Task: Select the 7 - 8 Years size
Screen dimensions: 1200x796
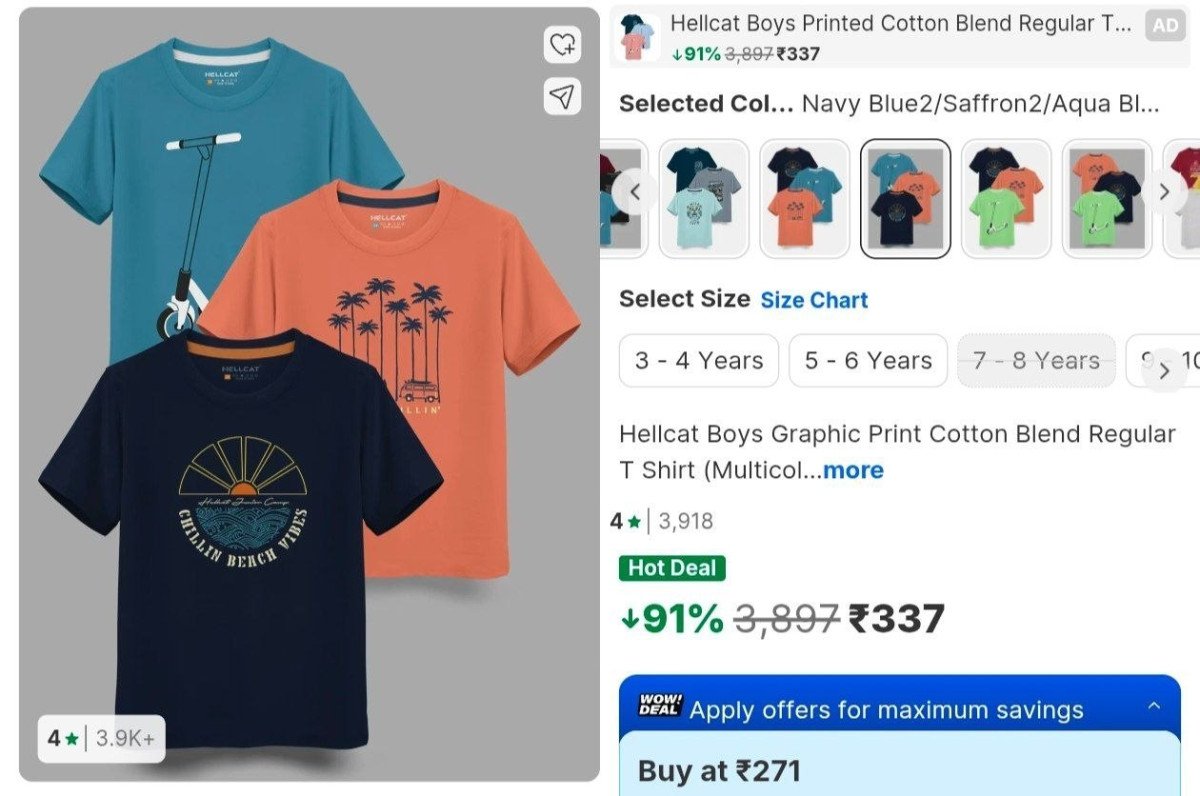Action: pos(1036,361)
